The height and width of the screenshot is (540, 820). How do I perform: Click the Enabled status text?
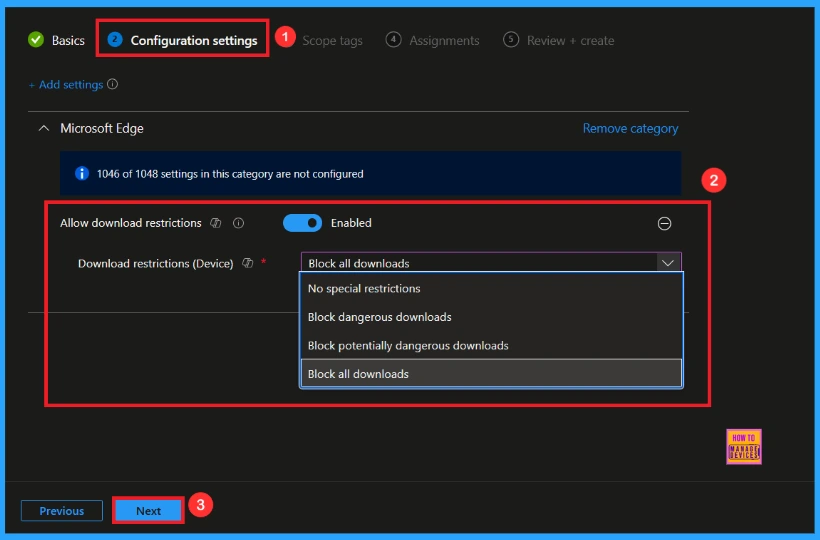tap(351, 223)
